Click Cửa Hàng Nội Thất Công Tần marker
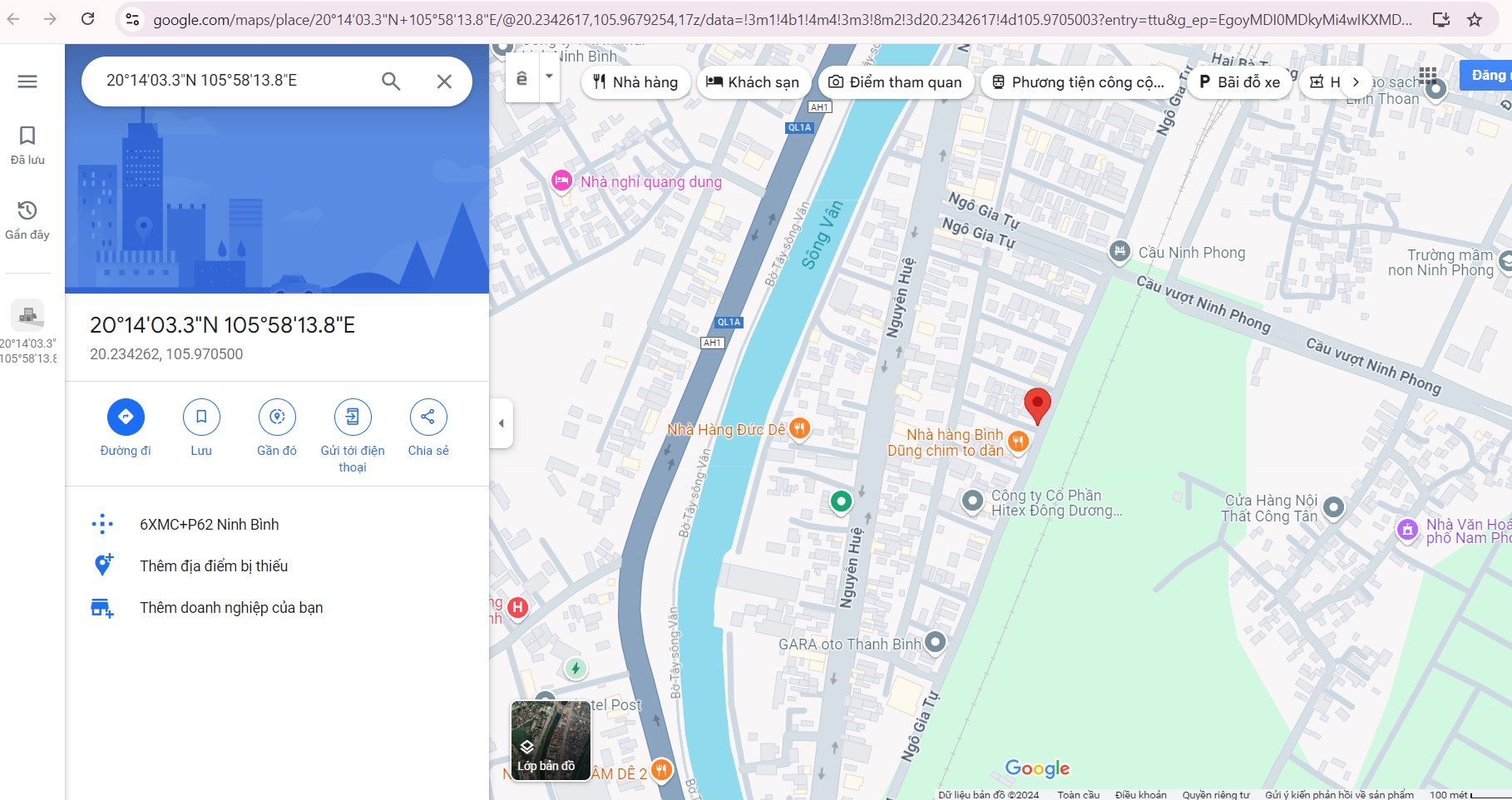The width and height of the screenshot is (1512, 800). click(1333, 506)
